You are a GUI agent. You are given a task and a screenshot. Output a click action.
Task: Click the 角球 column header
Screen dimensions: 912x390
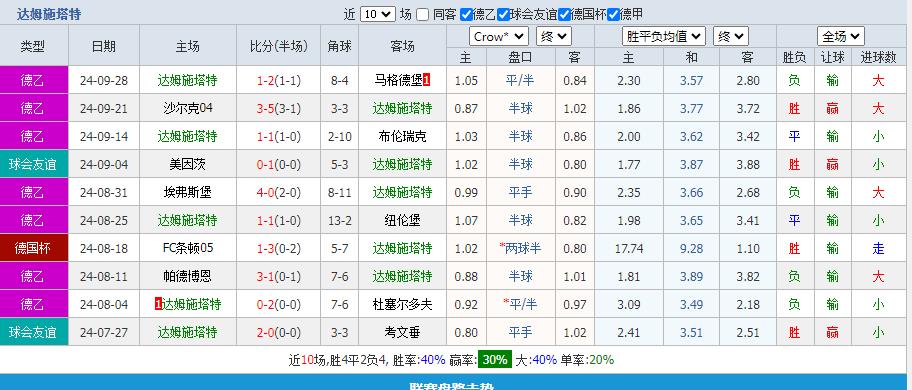click(339, 45)
